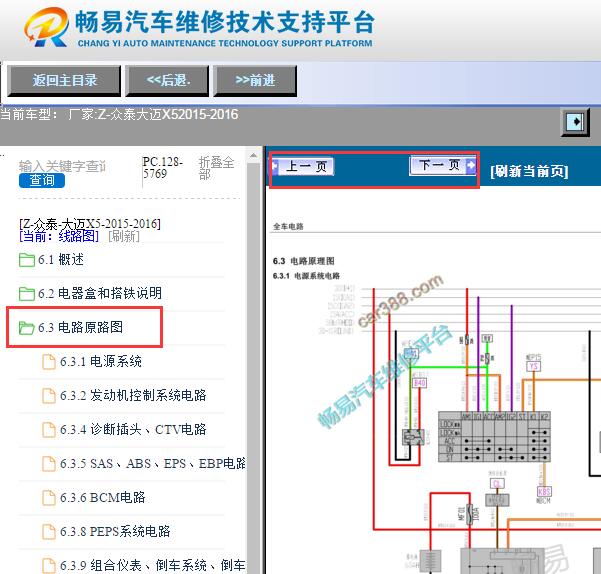Click page icon beside 6.3.4 诊断插头
Image resolution: width=601 pixels, height=574 pixels.
(x=49, y=430)
